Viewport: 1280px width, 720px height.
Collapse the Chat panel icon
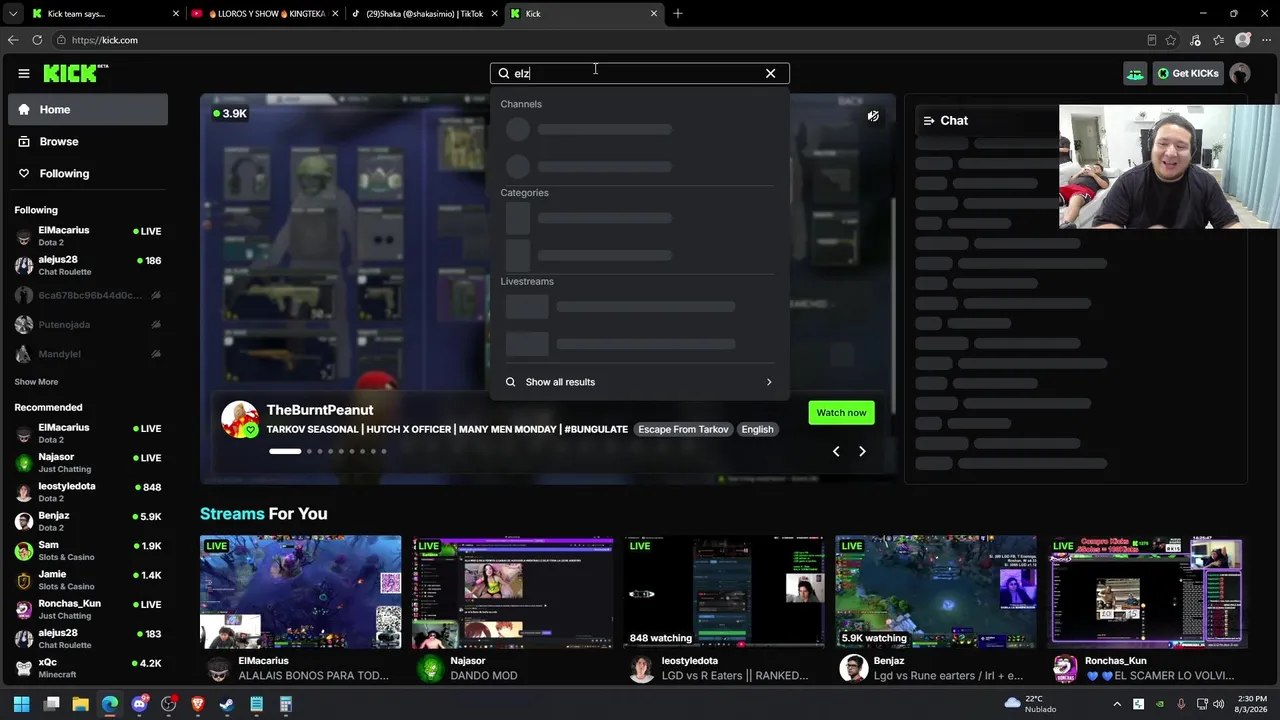[x=929, y=120]
